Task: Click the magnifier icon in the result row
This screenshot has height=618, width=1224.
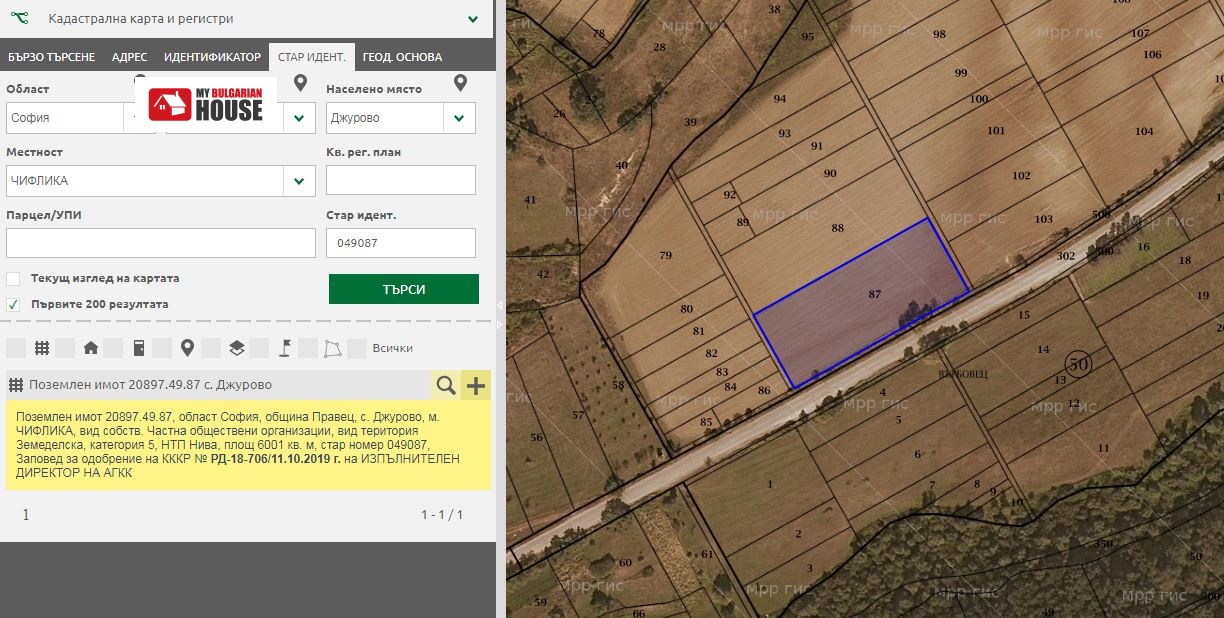Action: tap(445, 385)
